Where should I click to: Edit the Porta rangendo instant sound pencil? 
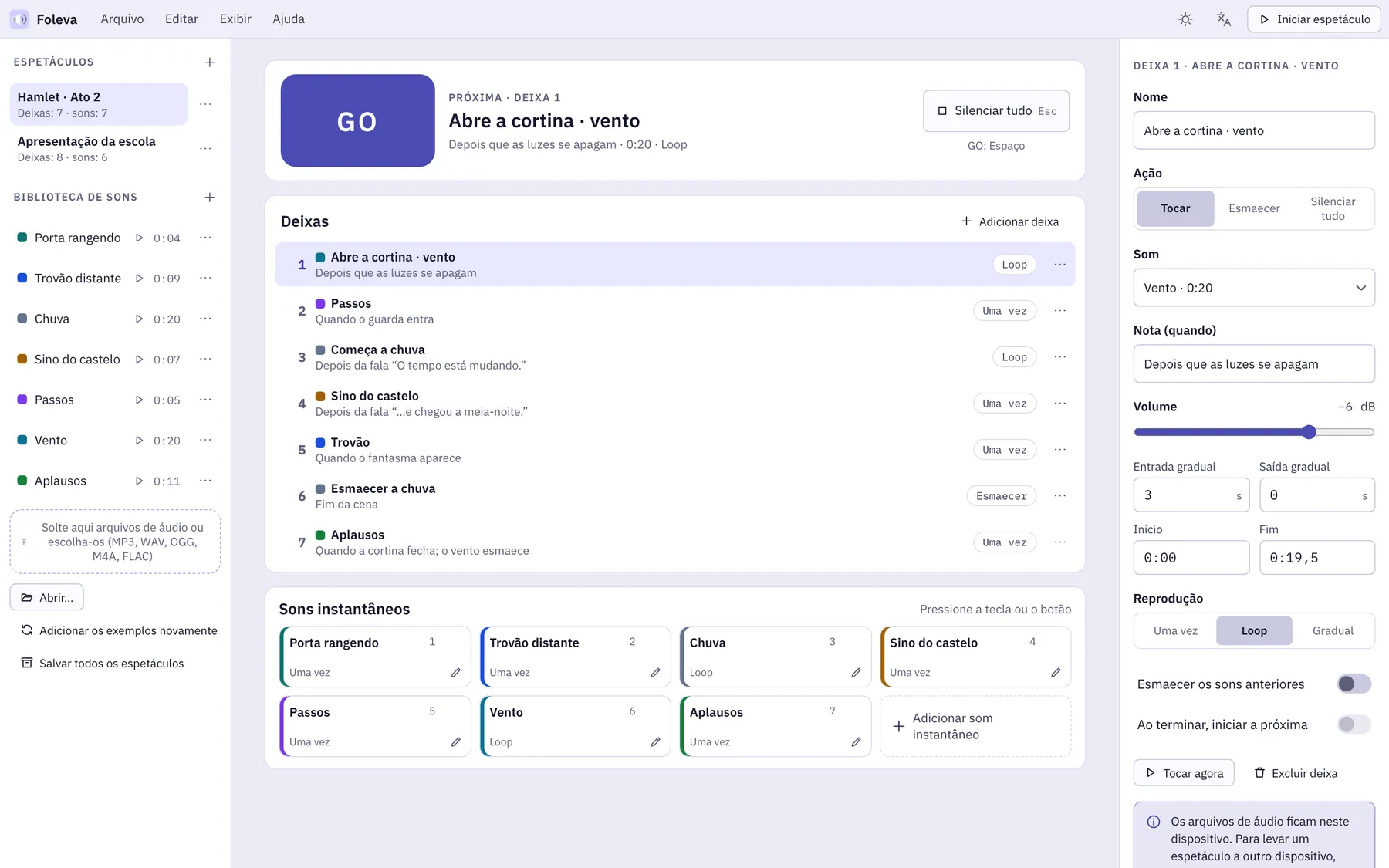pos(456,673)
